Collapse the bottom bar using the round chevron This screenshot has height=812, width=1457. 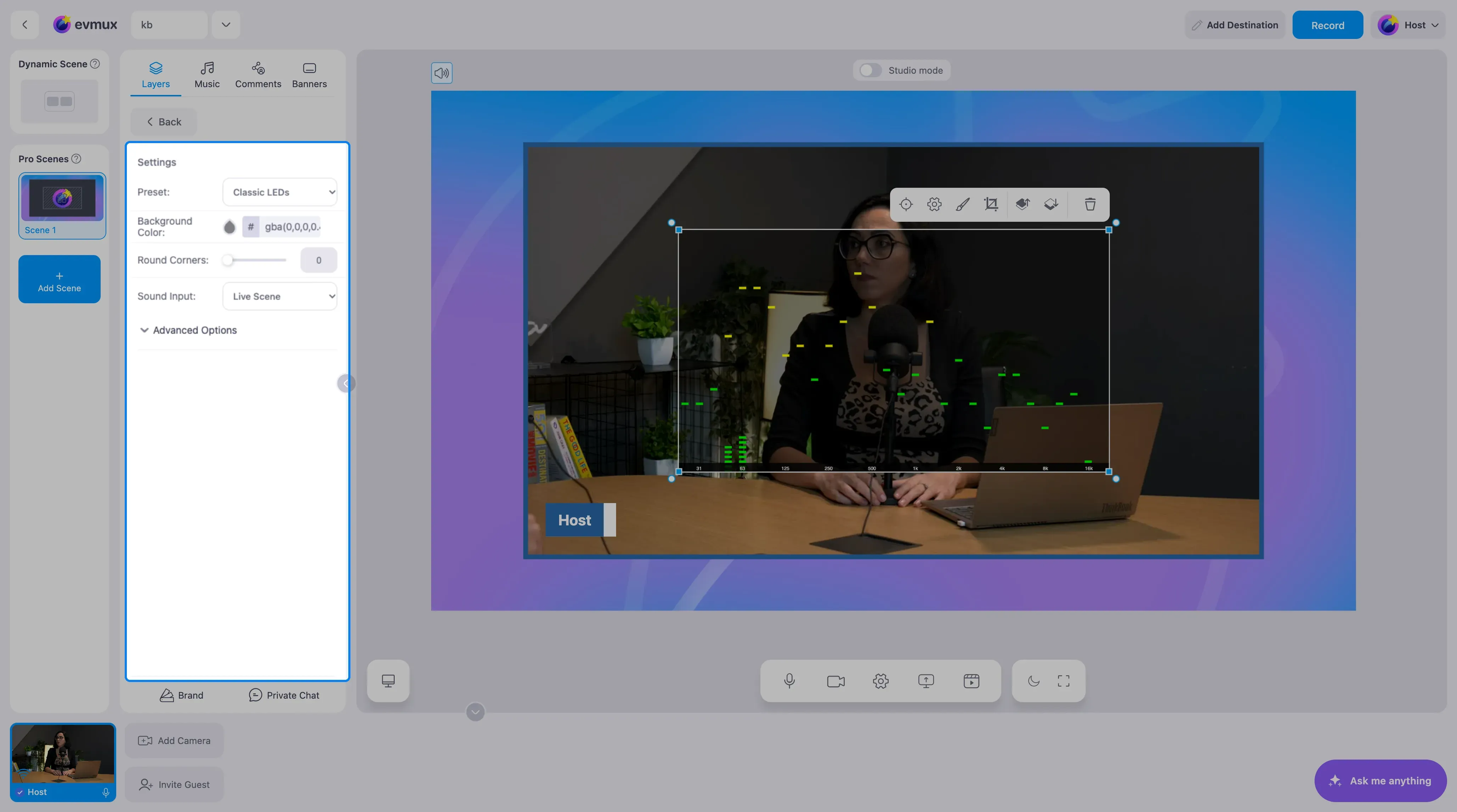coord(475,712)
